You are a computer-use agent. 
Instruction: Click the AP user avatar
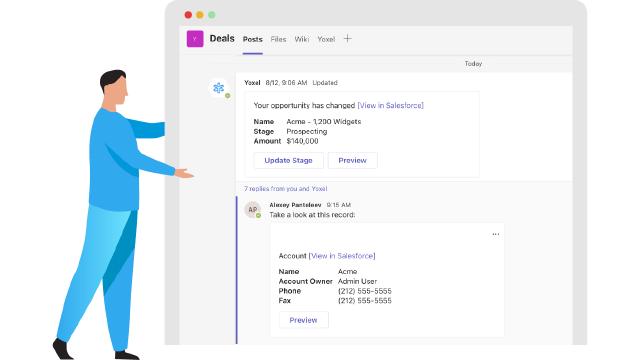coord(252,209)
